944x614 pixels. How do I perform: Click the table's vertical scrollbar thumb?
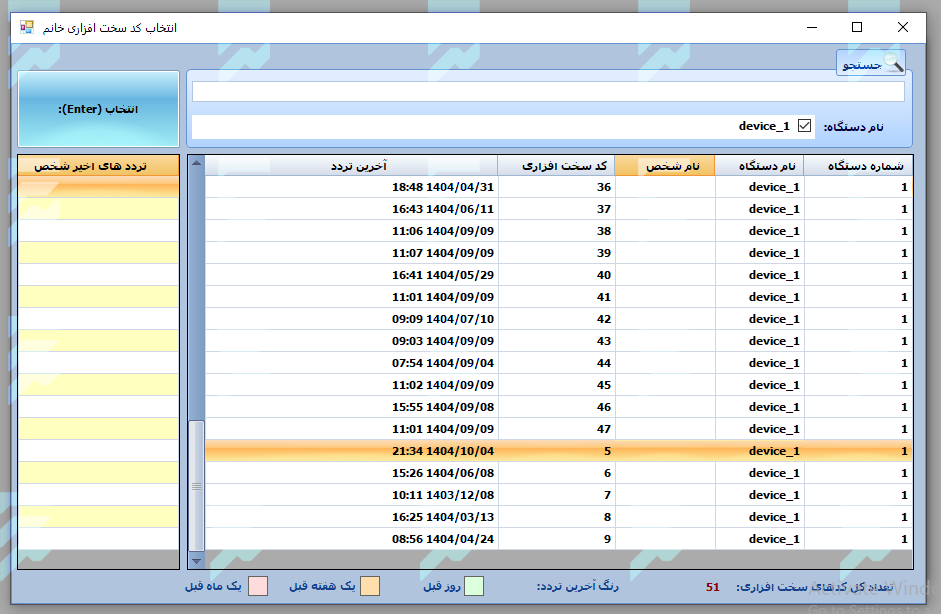pos(197,485)
